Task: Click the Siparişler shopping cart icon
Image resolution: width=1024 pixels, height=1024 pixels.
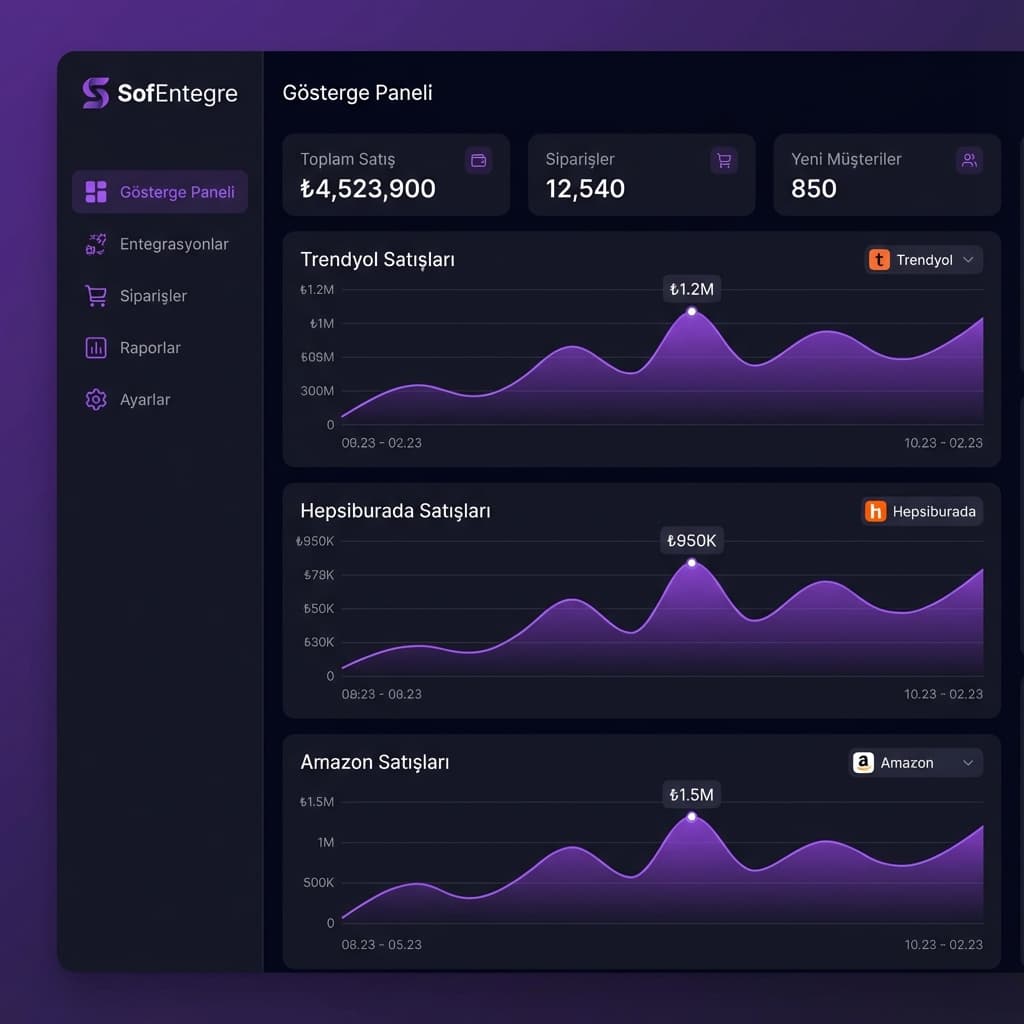Action: pos(95,295)
